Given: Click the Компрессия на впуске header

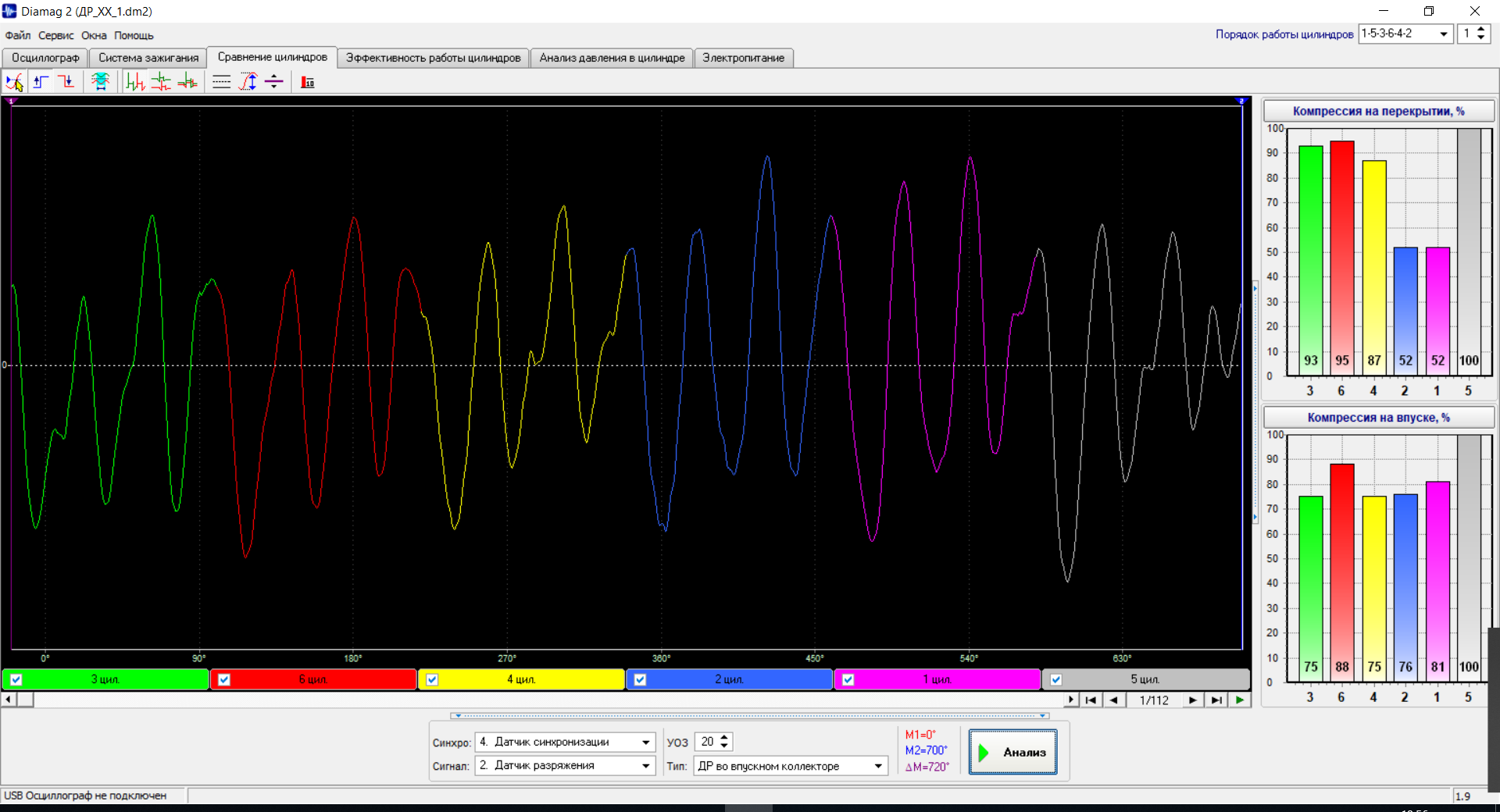Looking at the screenshot, I should click(x=1379, y=418).
